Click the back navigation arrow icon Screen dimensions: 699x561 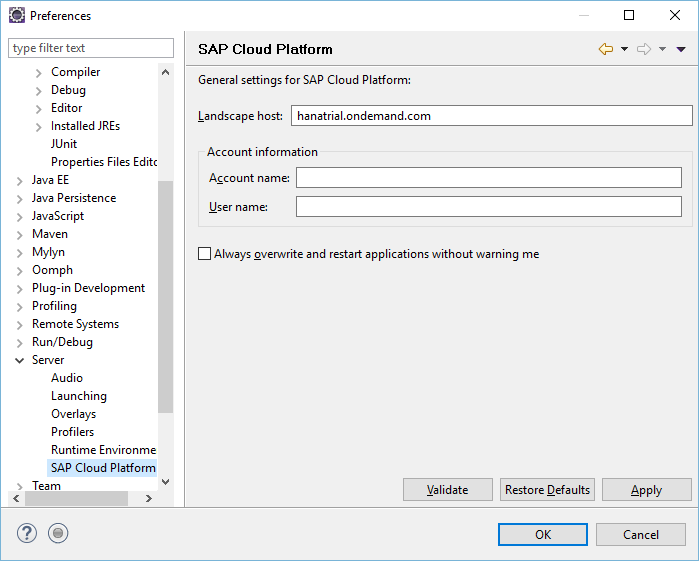click(x=606, y=49)
